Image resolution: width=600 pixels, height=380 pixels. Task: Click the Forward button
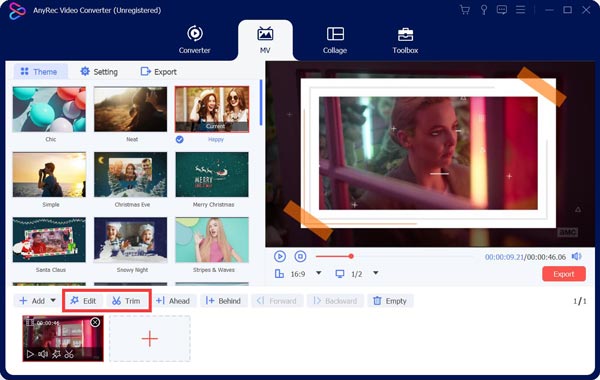(278, 301)
